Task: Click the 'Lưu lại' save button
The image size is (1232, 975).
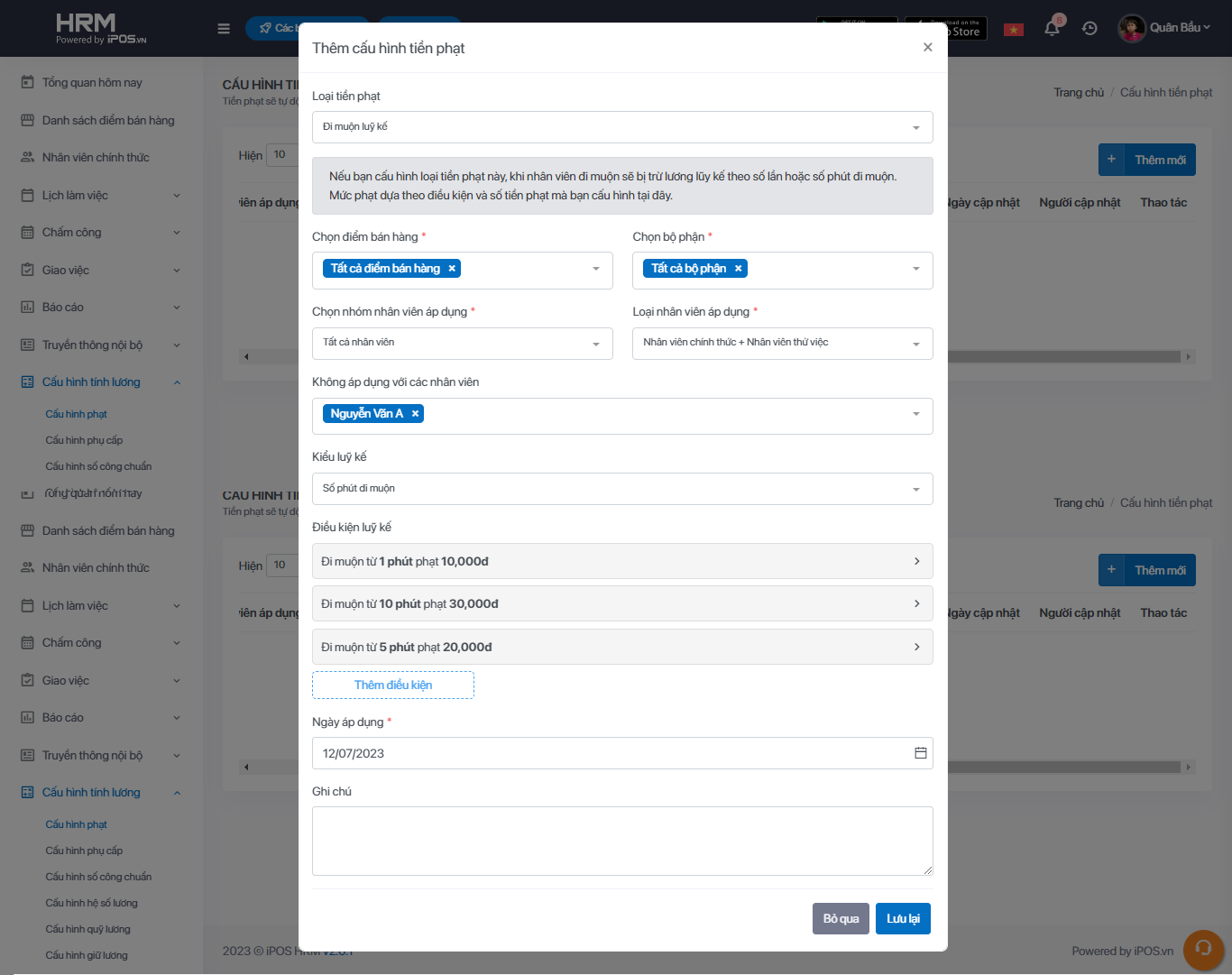Action: [903, 918]
